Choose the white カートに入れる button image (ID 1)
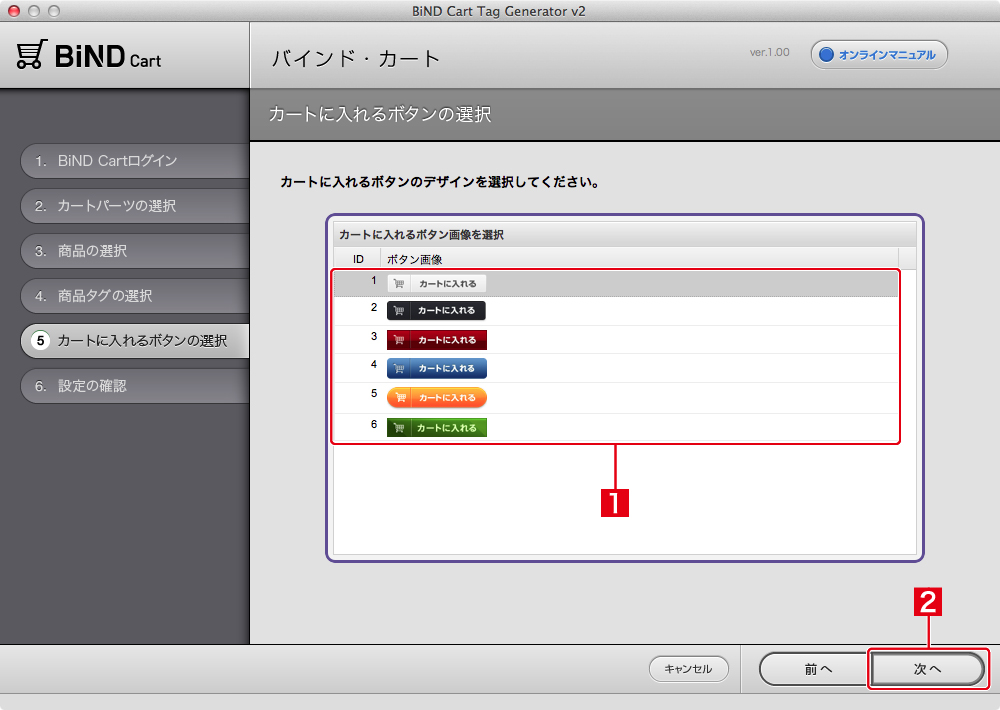 tap(437, 283)
